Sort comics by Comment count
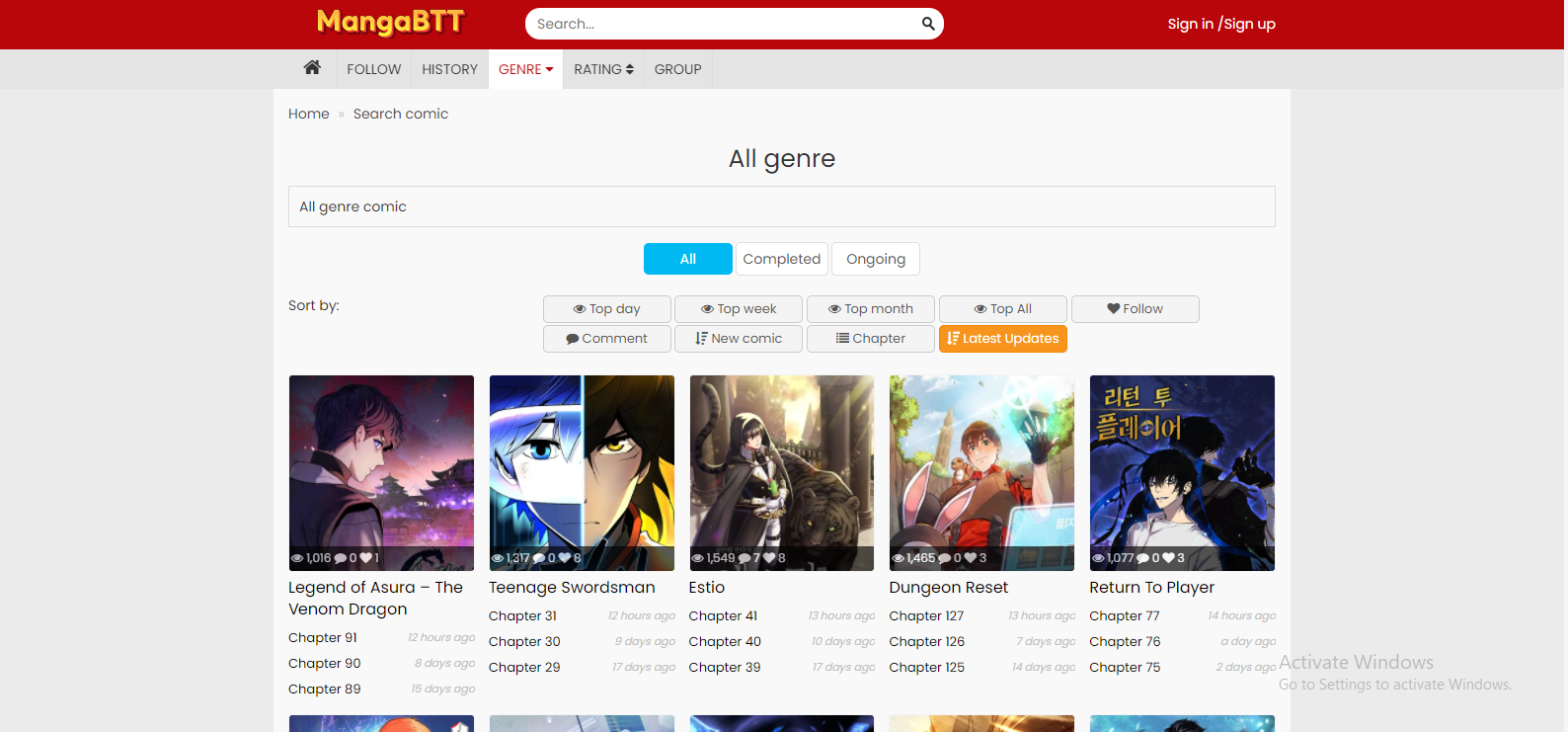The height and width of the screenshot is (732, 1568). [606, 339]
